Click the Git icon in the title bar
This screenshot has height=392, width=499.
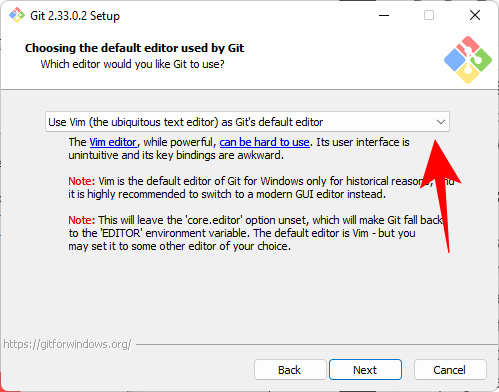17,15
